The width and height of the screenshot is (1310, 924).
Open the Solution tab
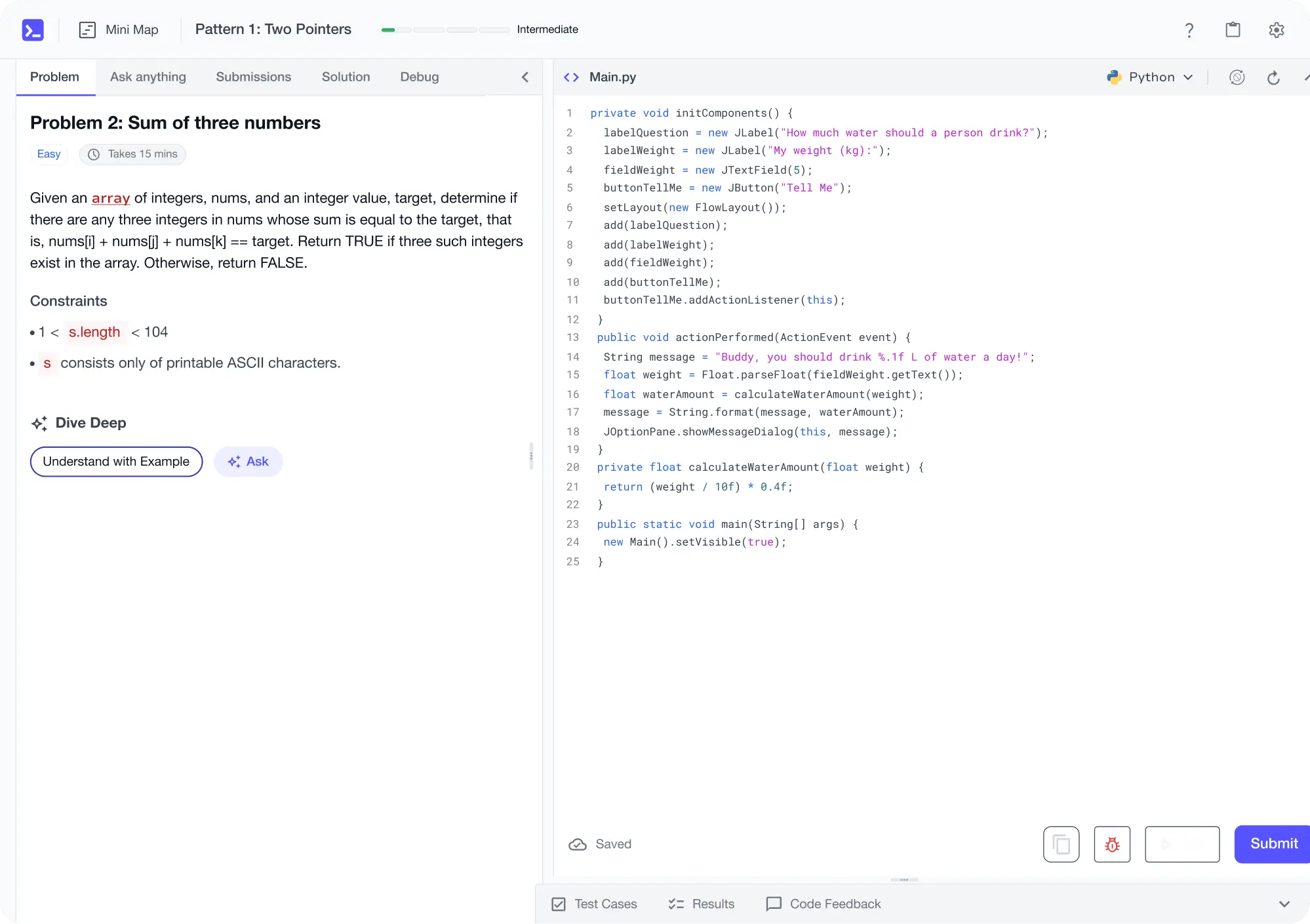tap(346, 77)
